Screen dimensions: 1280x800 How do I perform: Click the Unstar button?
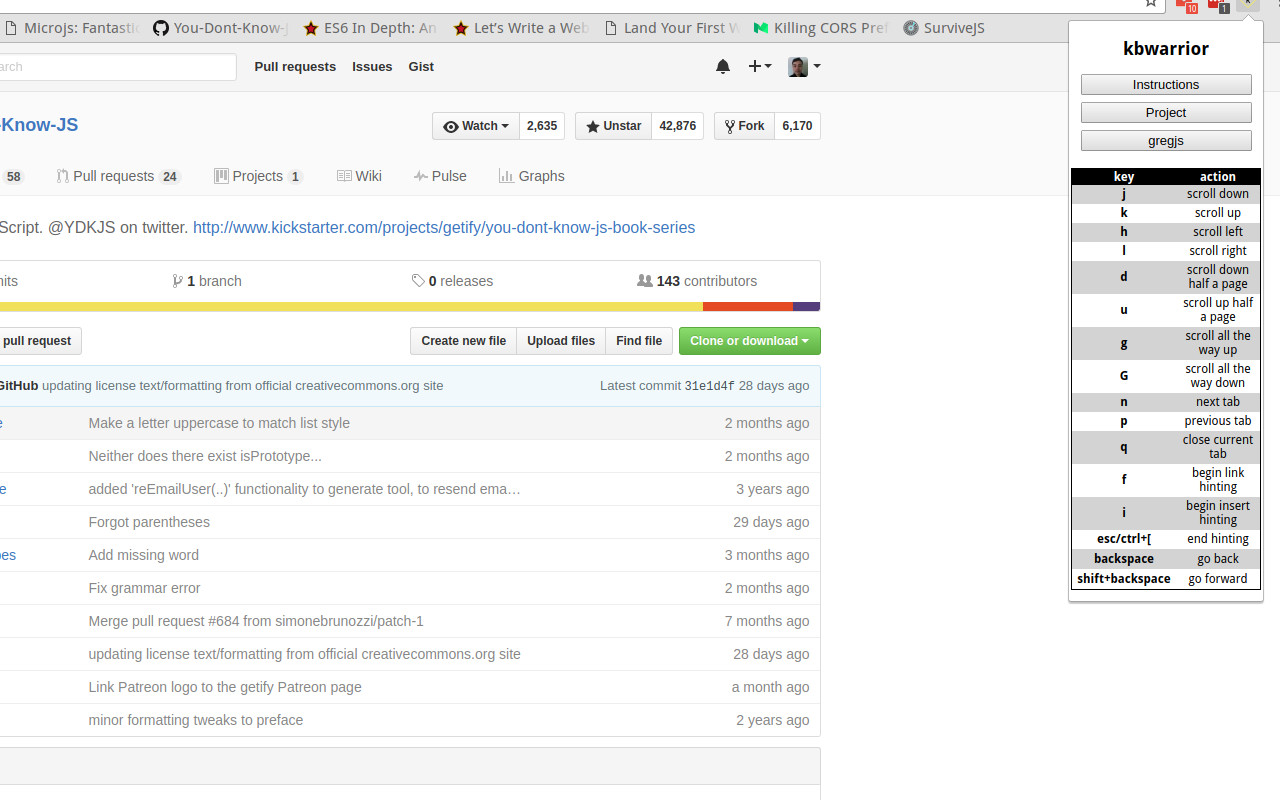613,126
